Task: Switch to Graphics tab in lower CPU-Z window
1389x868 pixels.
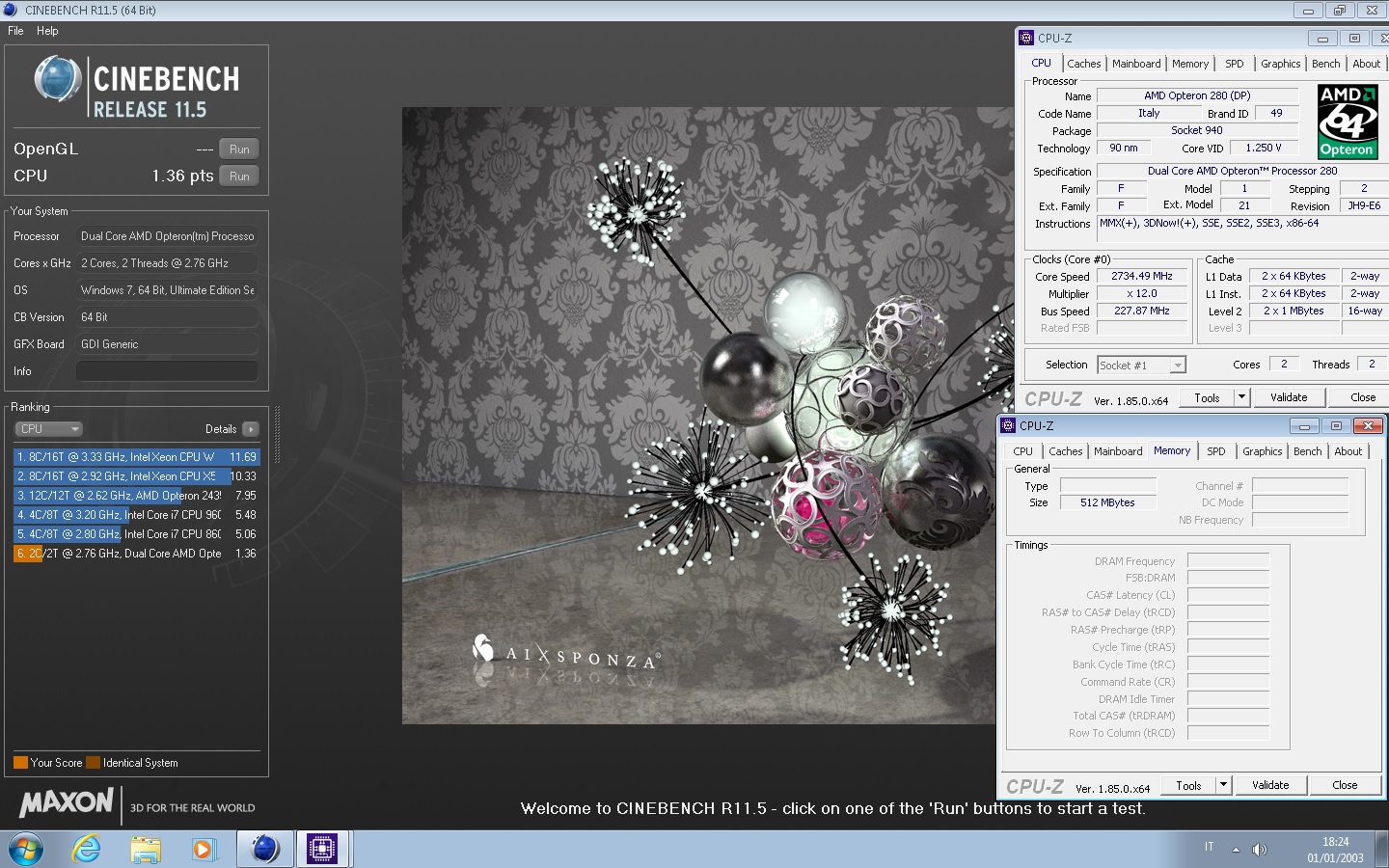Action: coord(1263,451)
